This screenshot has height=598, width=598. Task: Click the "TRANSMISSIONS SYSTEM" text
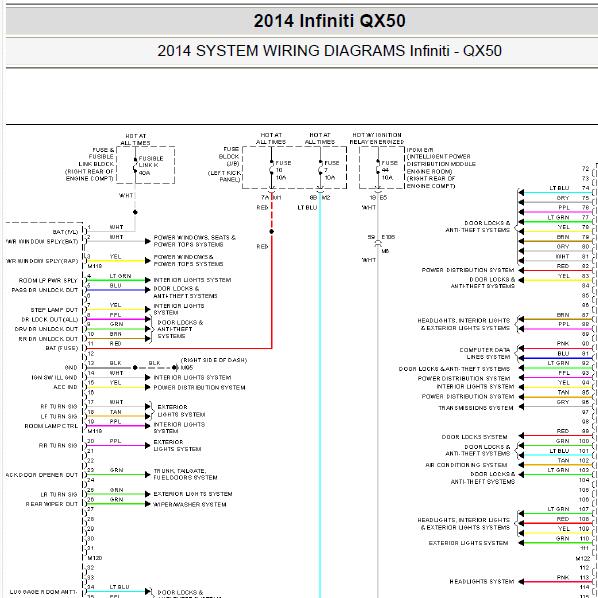(x=476, y=408)
